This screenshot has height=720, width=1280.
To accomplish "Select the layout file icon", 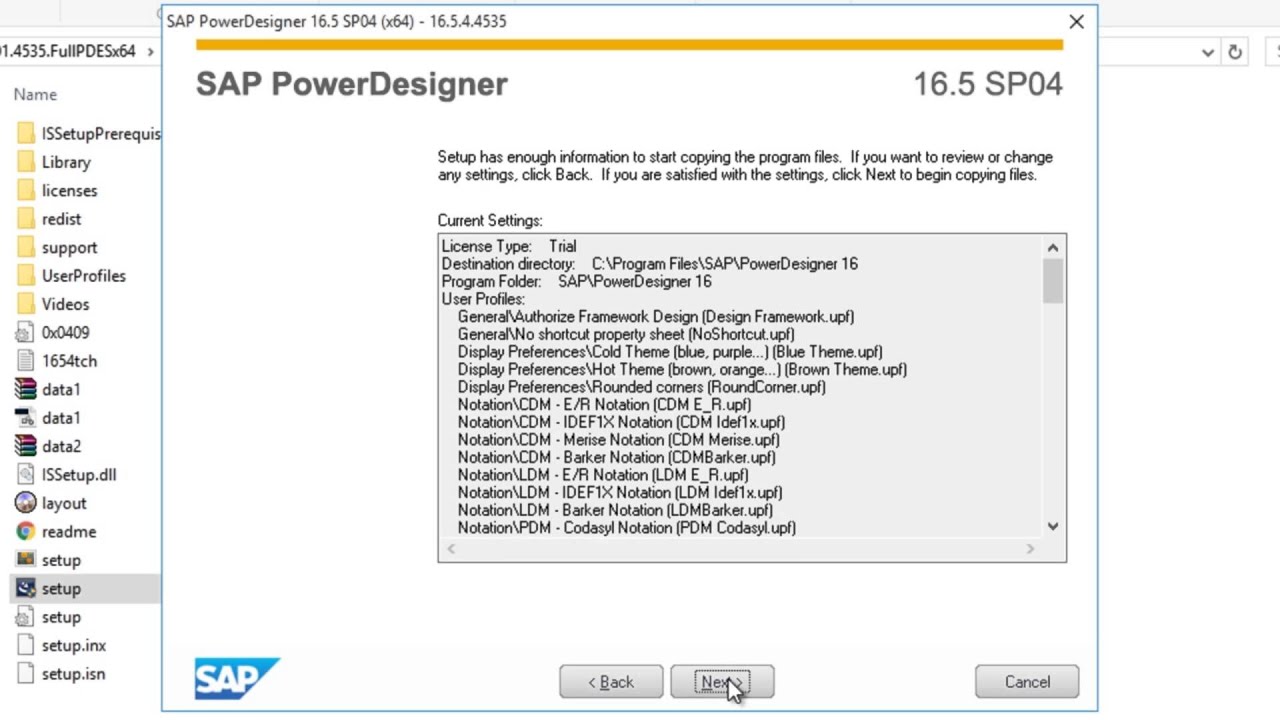I will [x=26, y=503].
